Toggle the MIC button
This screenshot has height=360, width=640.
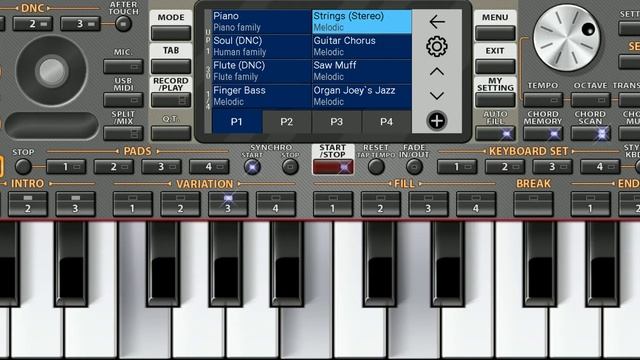pyautogui.click(x=123, y=66)
